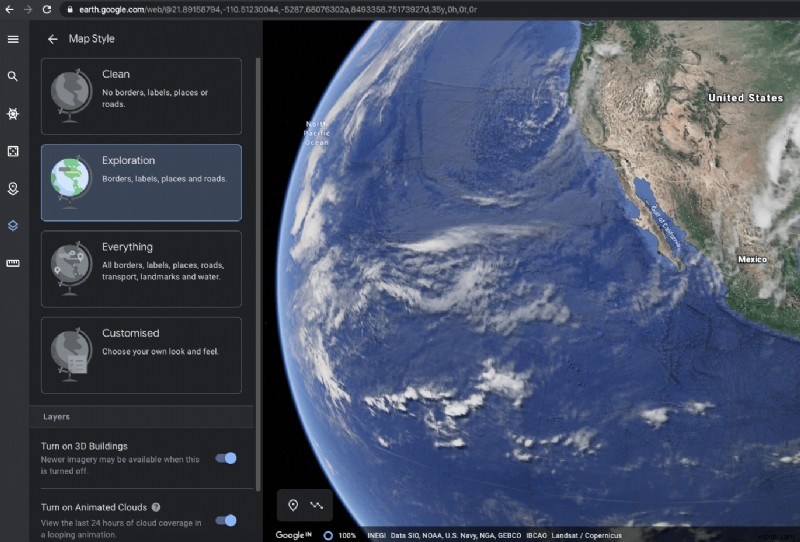Viewport: 800px width, 542px height.
Task: Click the Layers section heading
Action: coord(56,416)
